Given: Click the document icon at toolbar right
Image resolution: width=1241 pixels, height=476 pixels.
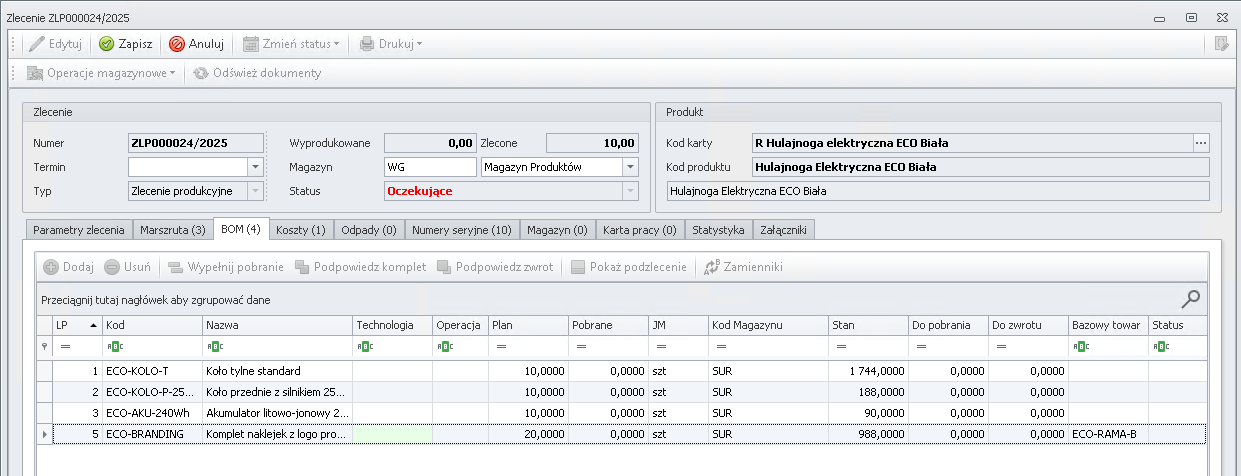Looking at the screenshot, I should pos(1221,44).
